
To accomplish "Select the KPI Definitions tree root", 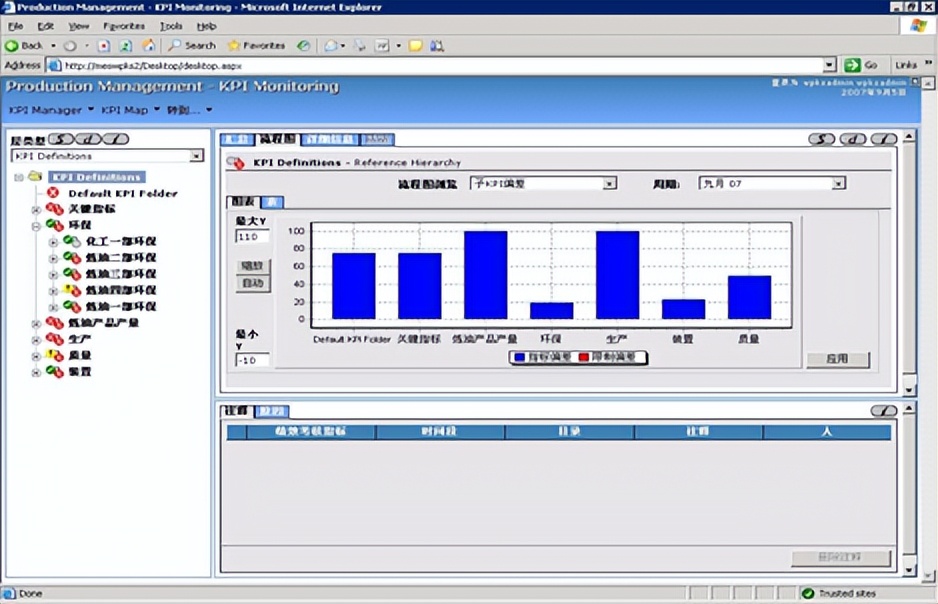I will click(97, 177).
